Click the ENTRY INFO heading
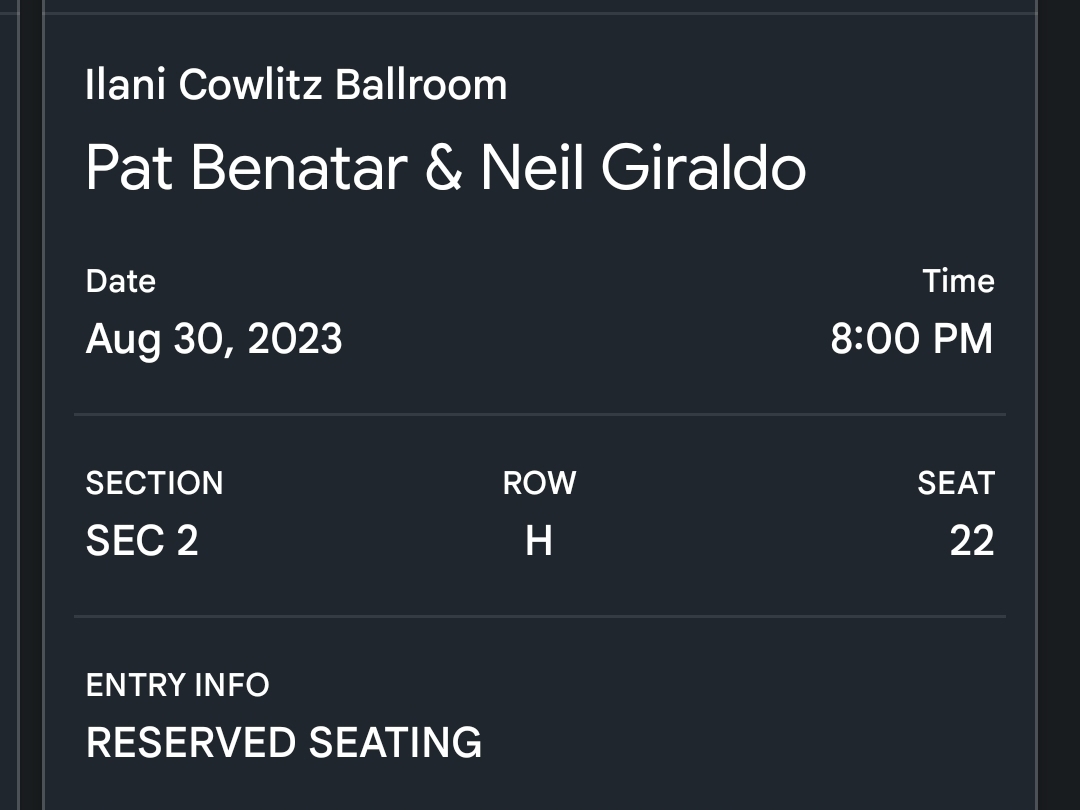This screenshot has height=810, width=1080. [177, 685]
